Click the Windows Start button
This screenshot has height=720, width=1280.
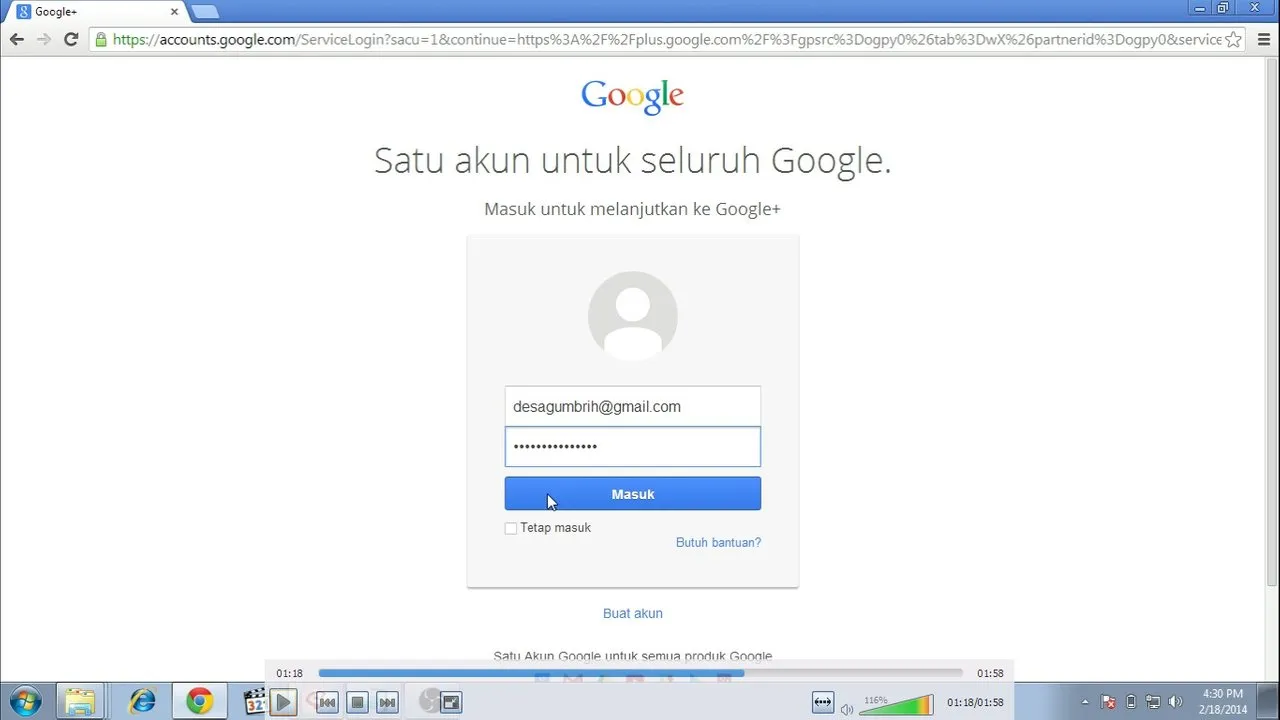click(x=24, y=701)
